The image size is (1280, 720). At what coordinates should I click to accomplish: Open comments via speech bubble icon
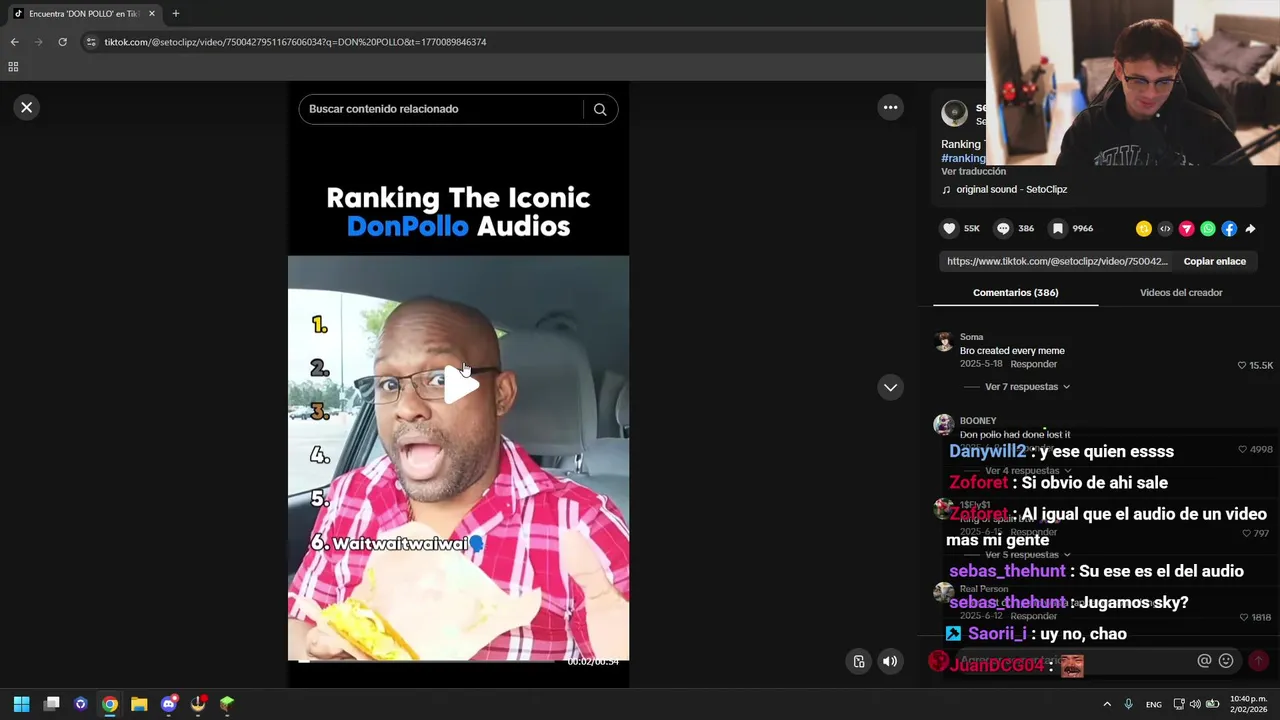1003,228
